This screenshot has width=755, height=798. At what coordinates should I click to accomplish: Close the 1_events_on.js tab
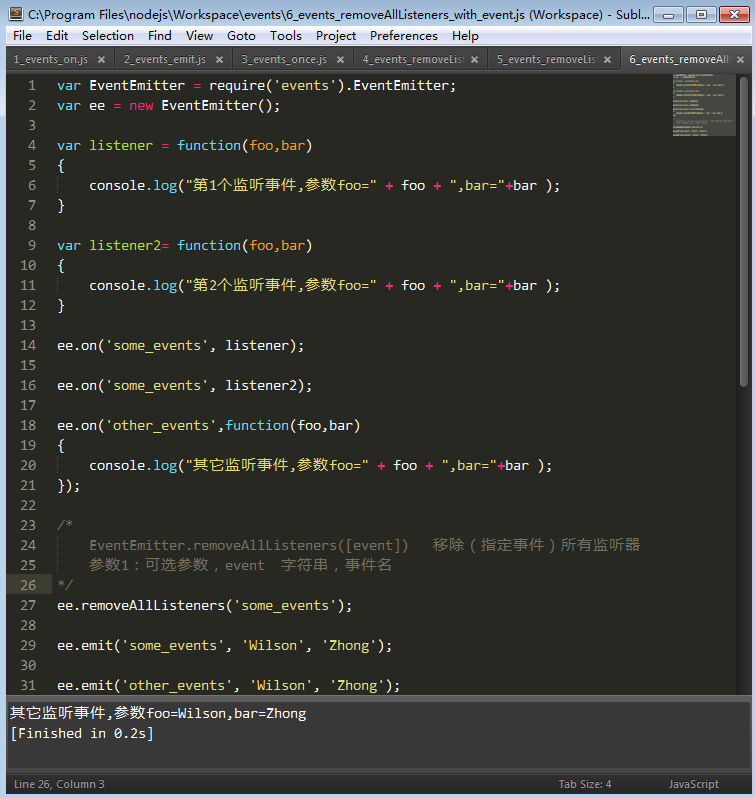[101, 60]
